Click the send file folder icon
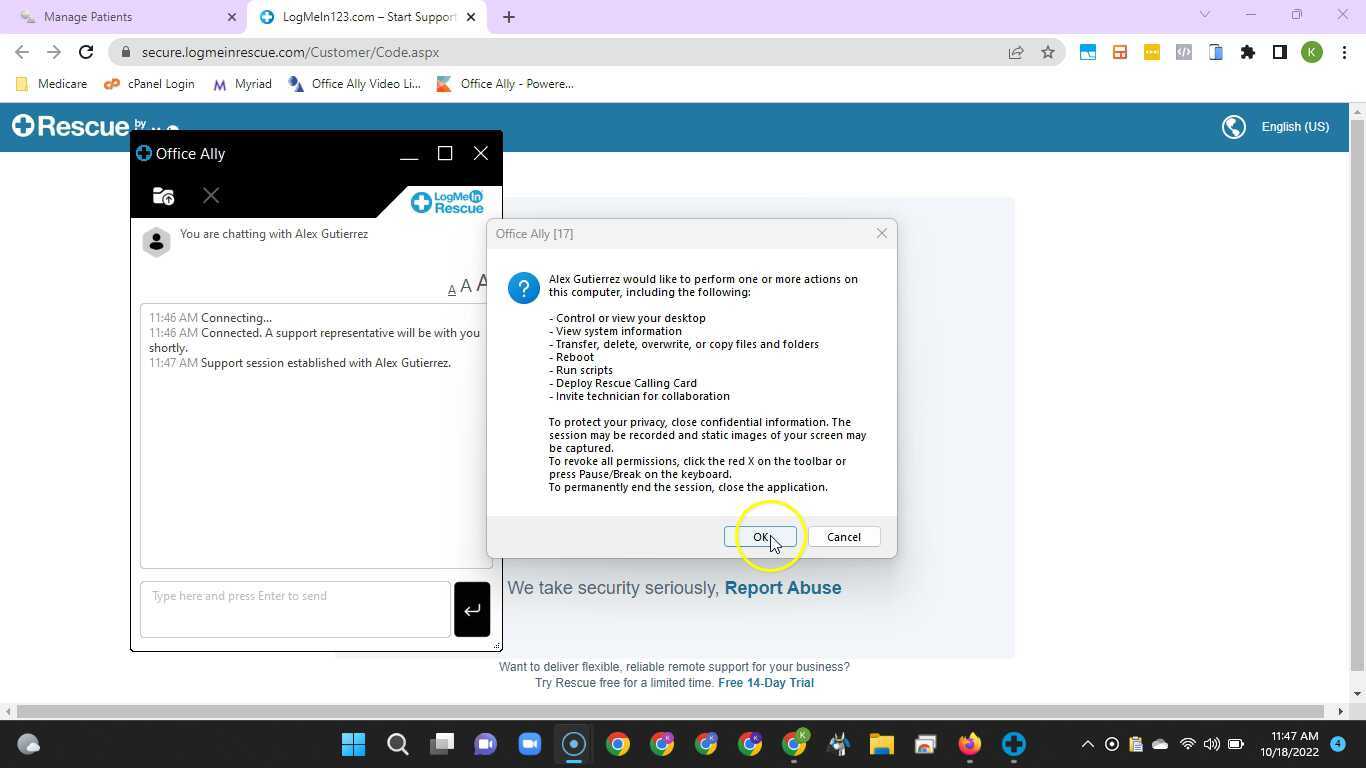Screen dimensions: 1366x768 coord(163,196)
